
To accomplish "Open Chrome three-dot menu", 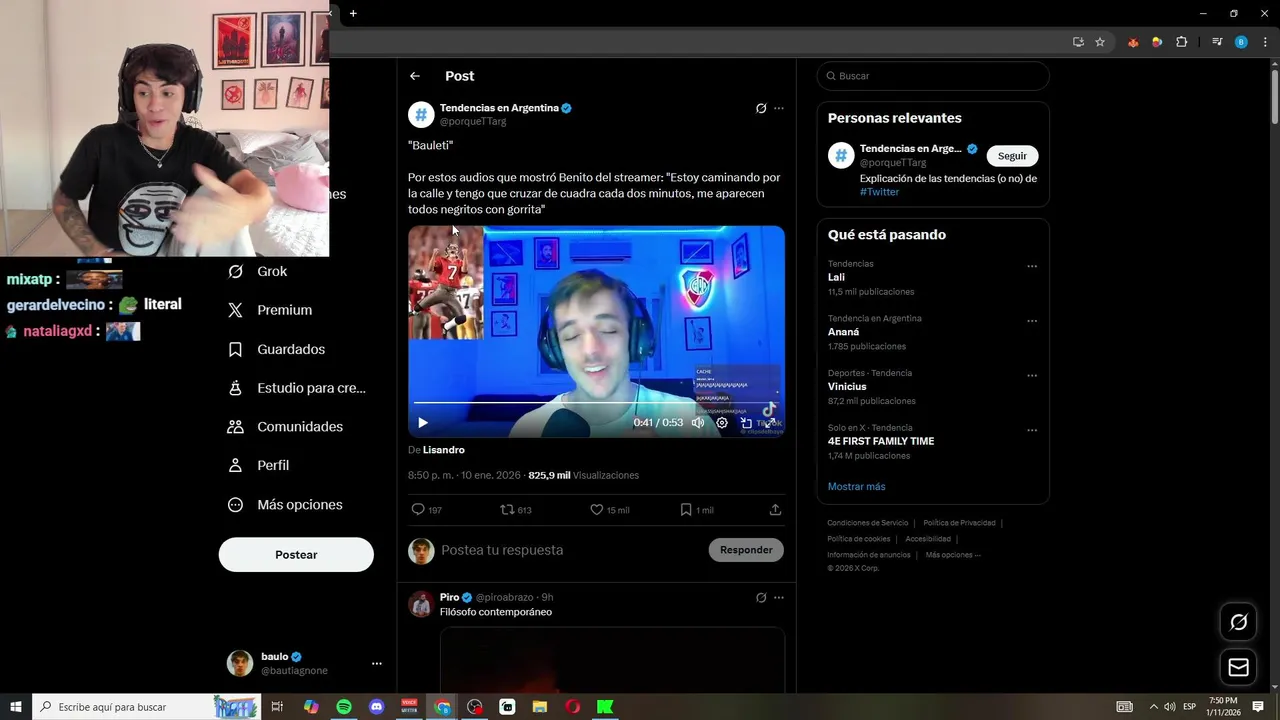I will [x=1265, y=42].
